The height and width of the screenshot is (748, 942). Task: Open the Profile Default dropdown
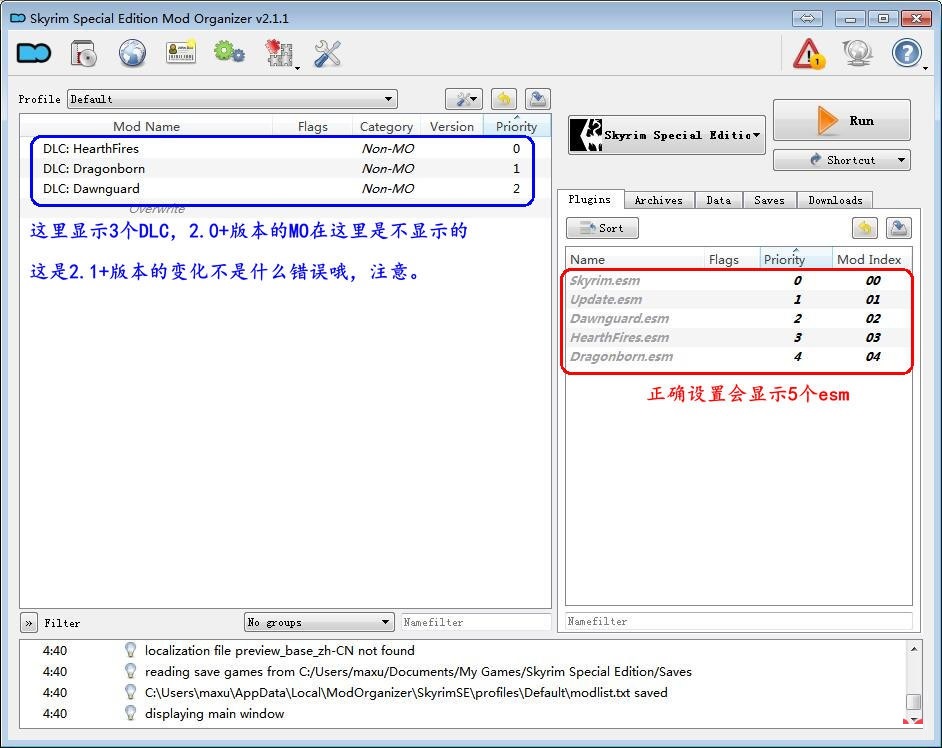(x=232, y=99)
